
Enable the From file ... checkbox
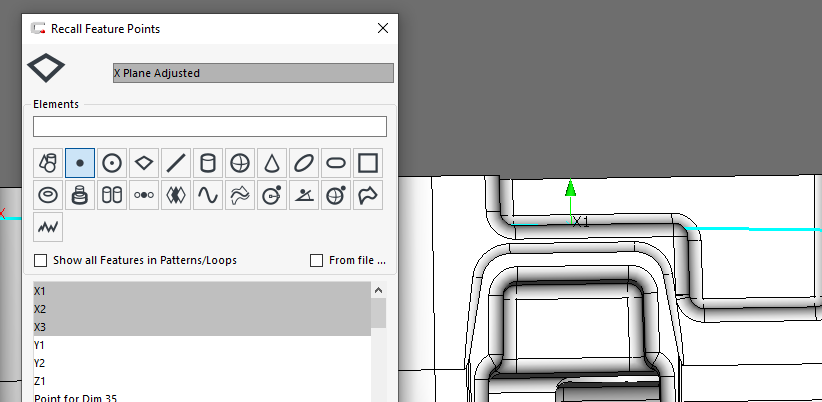click(316, 260)
